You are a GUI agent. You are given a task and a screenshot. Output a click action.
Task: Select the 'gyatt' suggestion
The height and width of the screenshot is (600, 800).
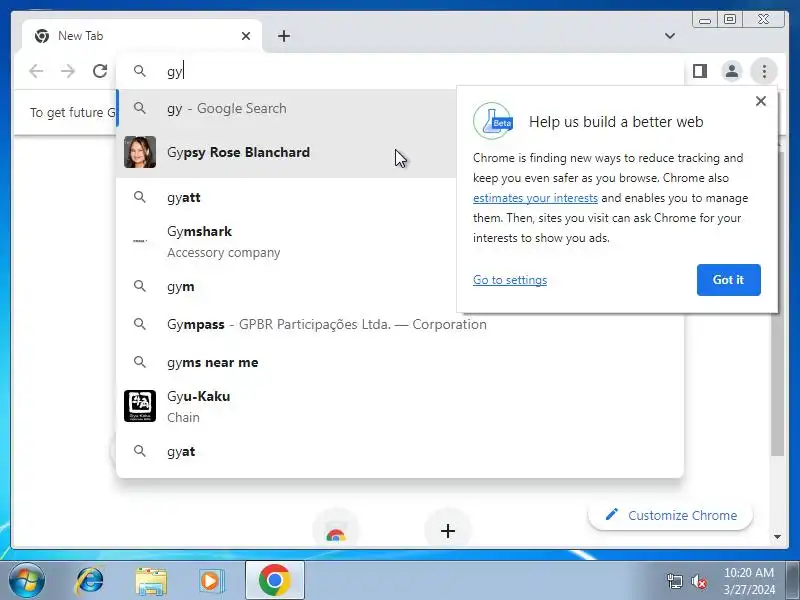point(286,197)
